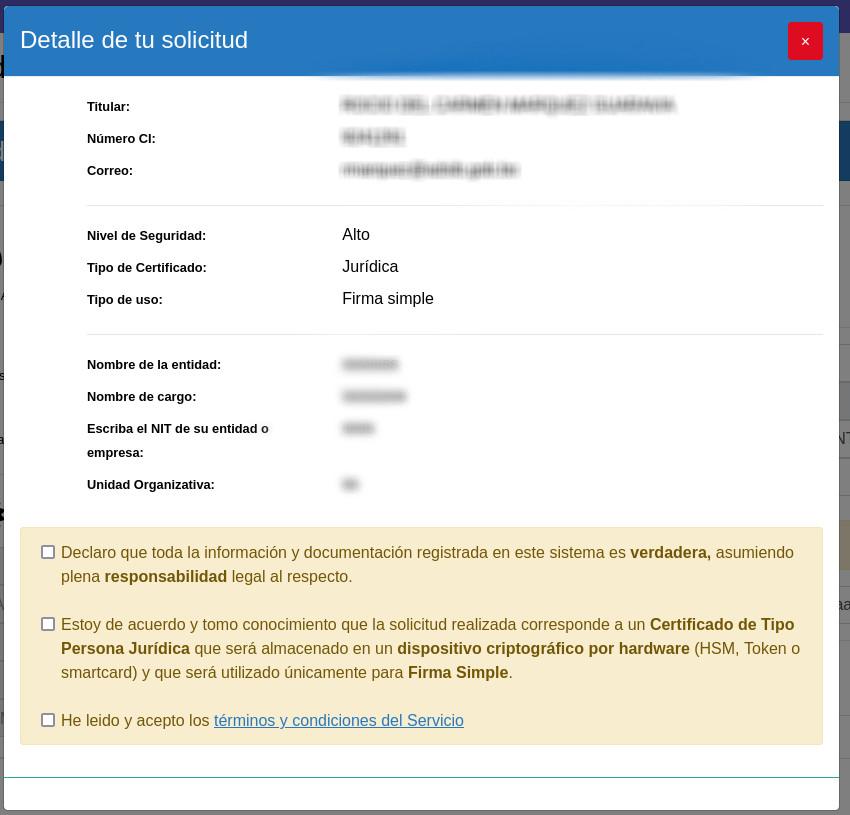Close the Detalle de tu solicitud dialog

click(x=805, y=41)
